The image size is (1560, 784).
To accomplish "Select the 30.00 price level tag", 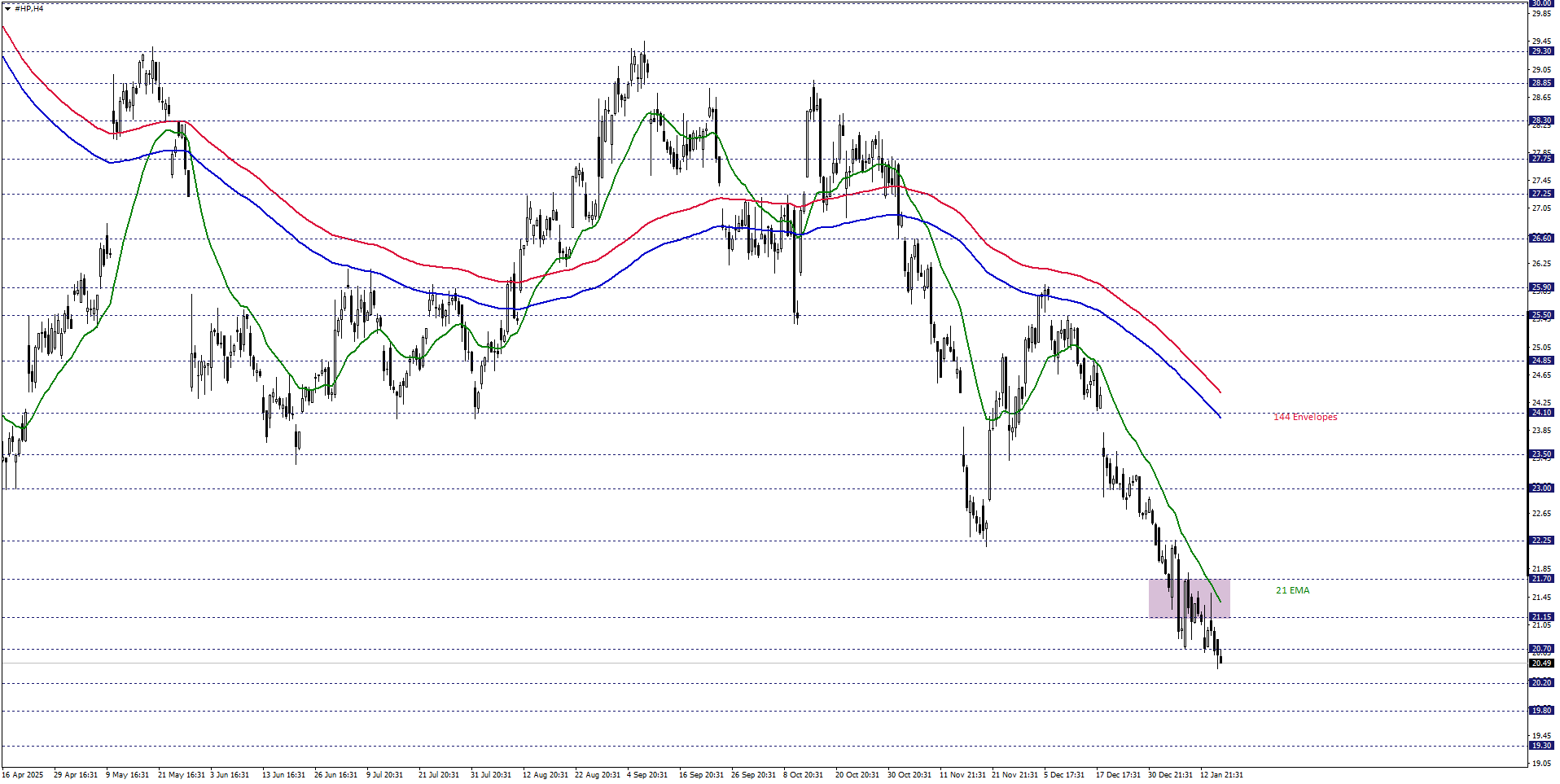I will point(1540,3).
